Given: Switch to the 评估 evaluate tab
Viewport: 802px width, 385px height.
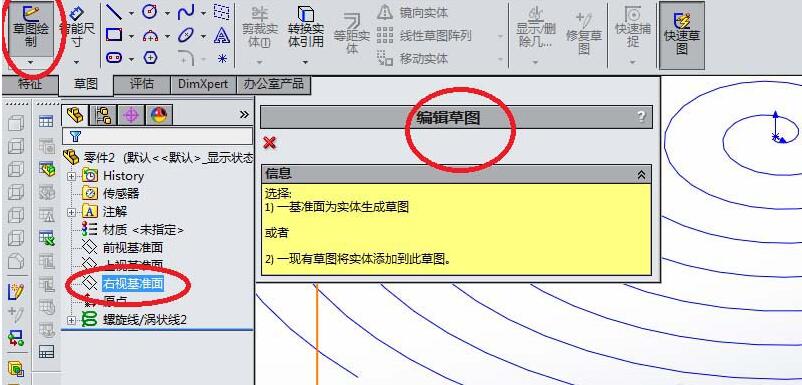Looking at the screenshot, I should [142, 84].
